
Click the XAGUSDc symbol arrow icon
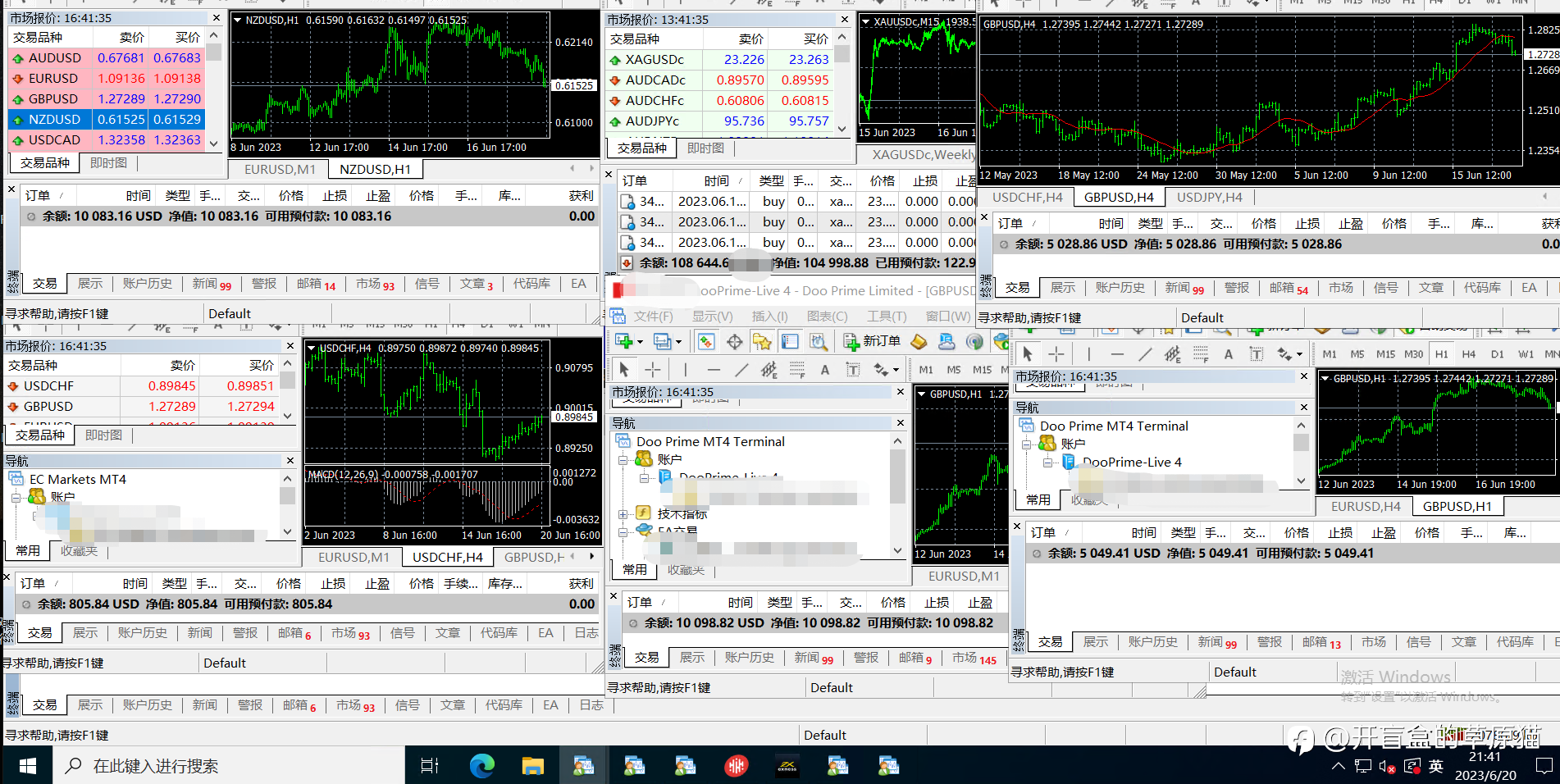click(x=615, y=60)
